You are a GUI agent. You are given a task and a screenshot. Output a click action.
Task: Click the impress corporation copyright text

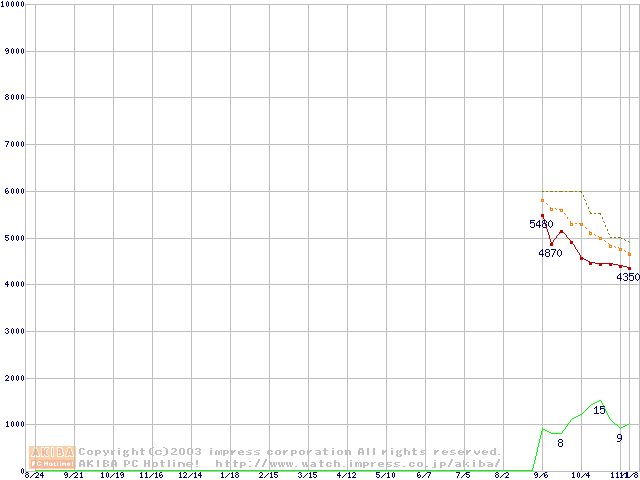290,451
